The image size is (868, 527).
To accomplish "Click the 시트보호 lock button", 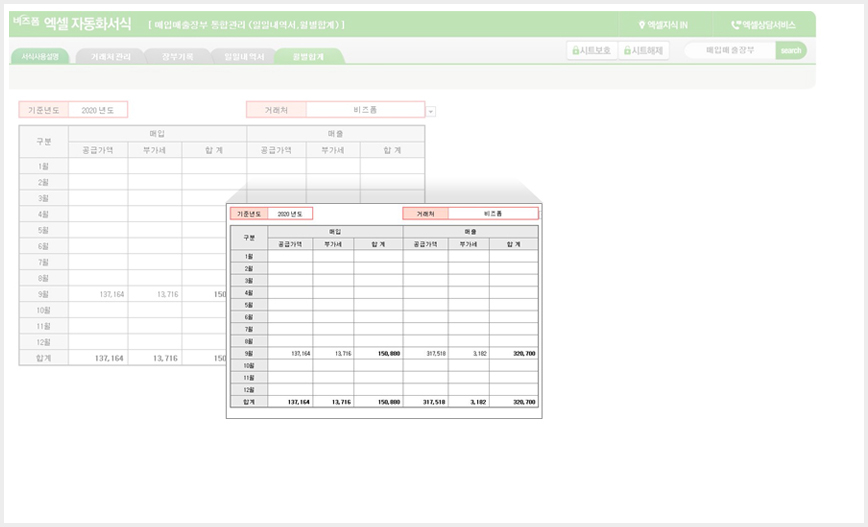I will pyautogui.click(x=592, y=50).
